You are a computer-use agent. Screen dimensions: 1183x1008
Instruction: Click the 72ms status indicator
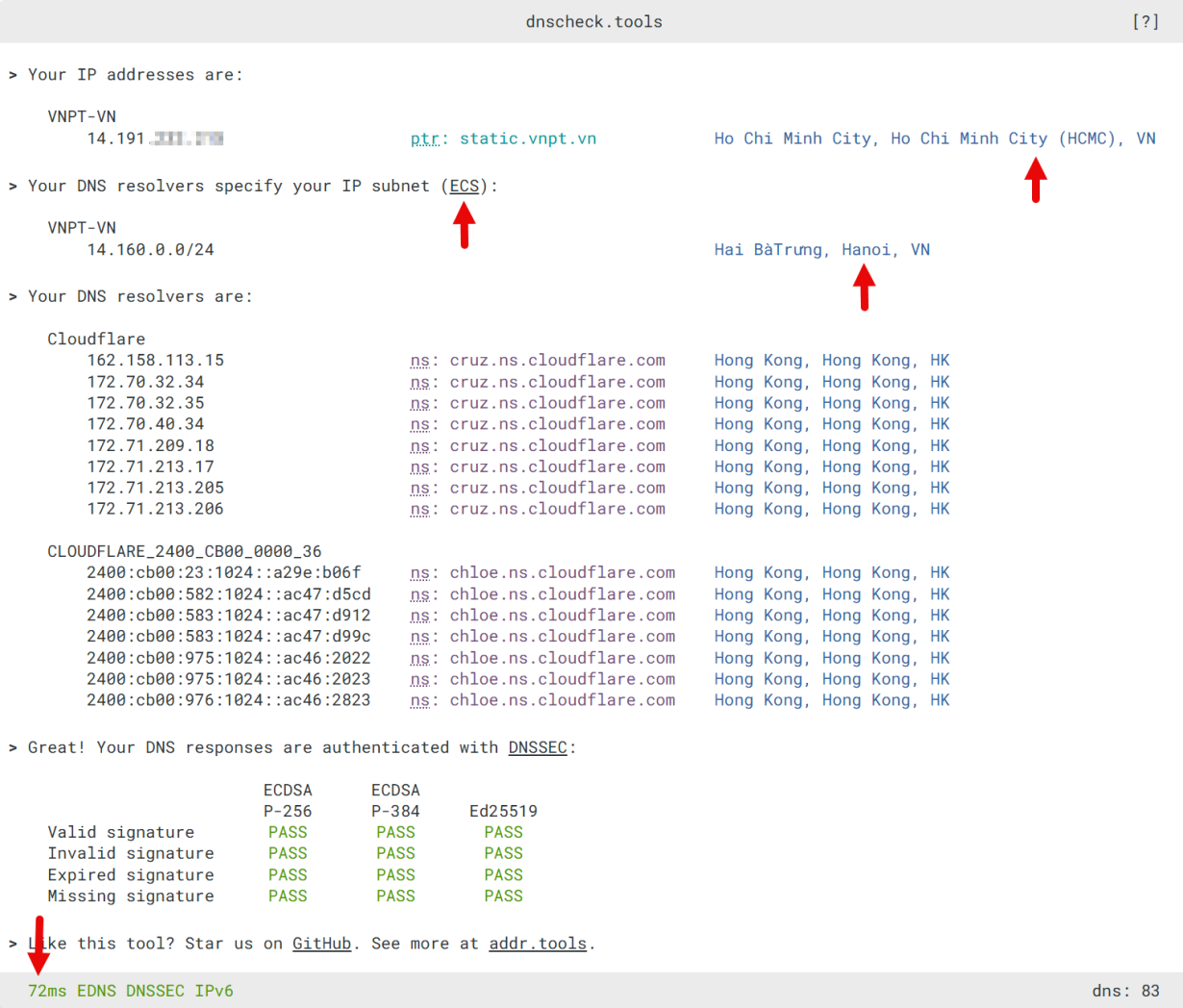click(x=47, y=991)
